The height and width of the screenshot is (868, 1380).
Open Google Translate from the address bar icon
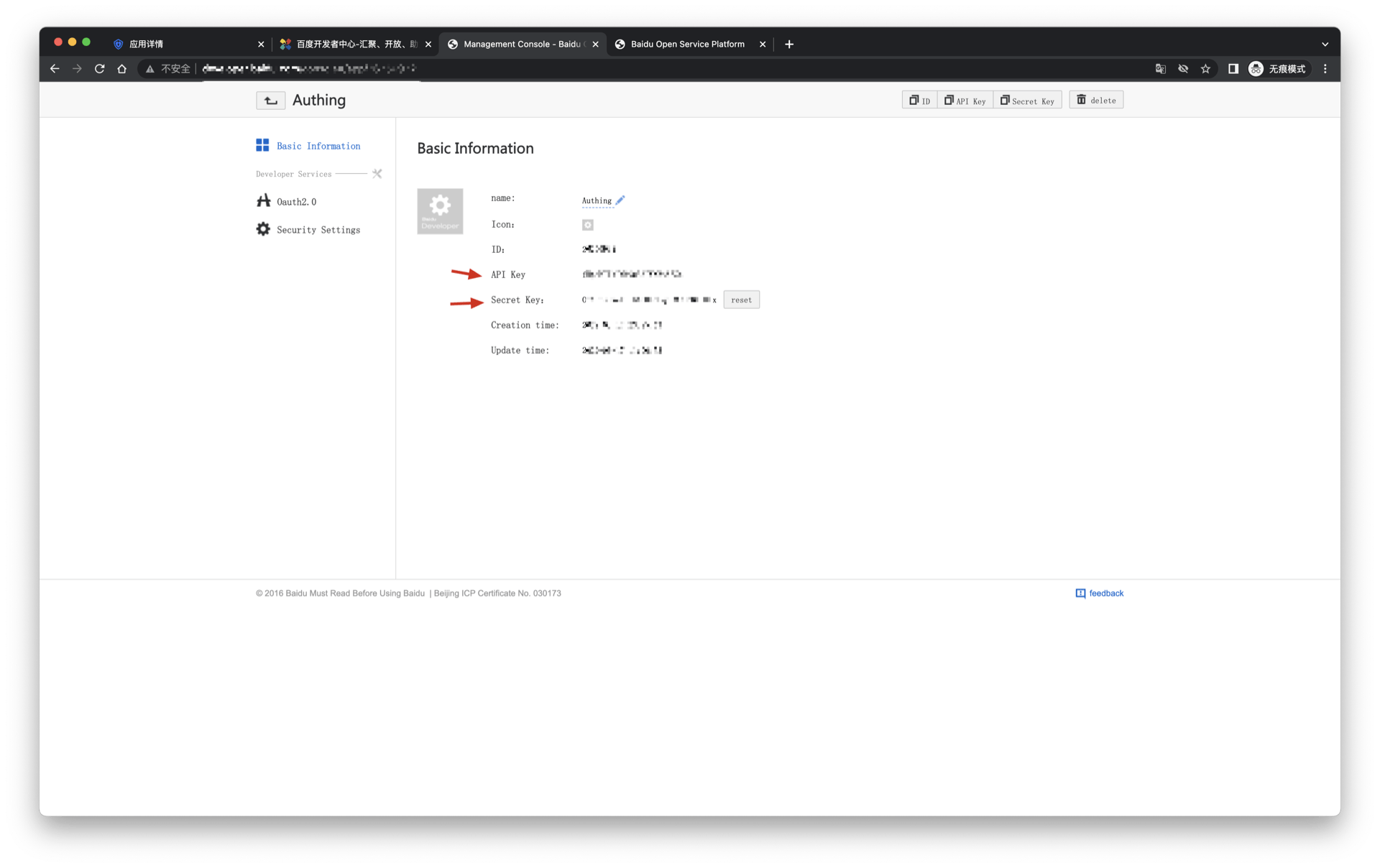click(x=1159, y=69)
